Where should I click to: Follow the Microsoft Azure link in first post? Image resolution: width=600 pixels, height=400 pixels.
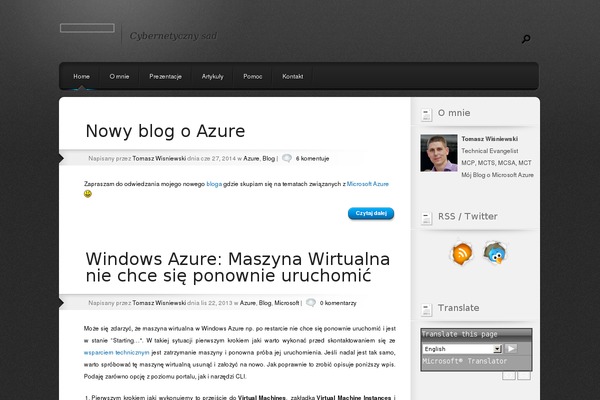coord(367,184)
